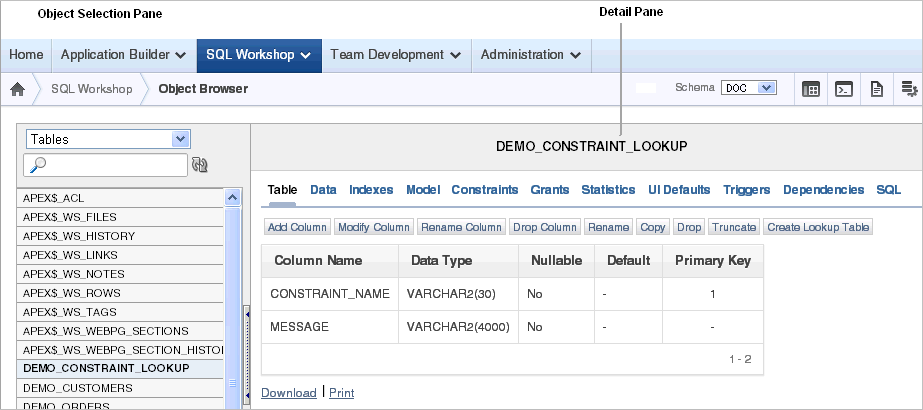Switch to the Data tab

point(323,189)
